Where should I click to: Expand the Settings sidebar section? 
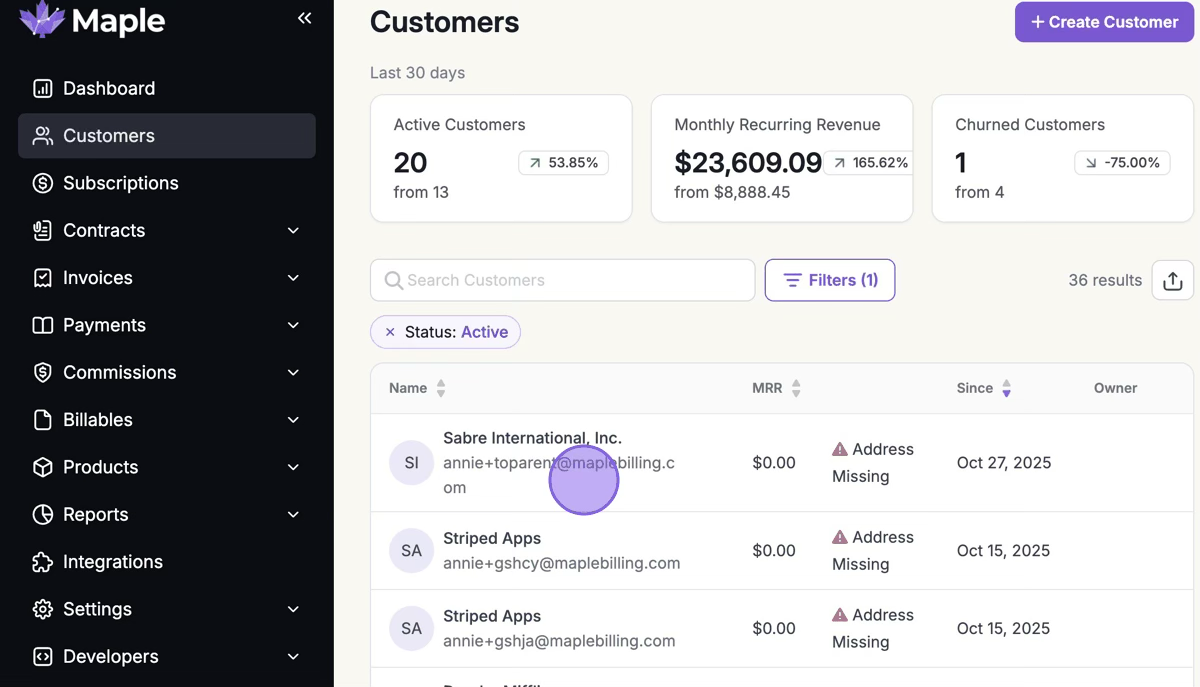[293, 609]
